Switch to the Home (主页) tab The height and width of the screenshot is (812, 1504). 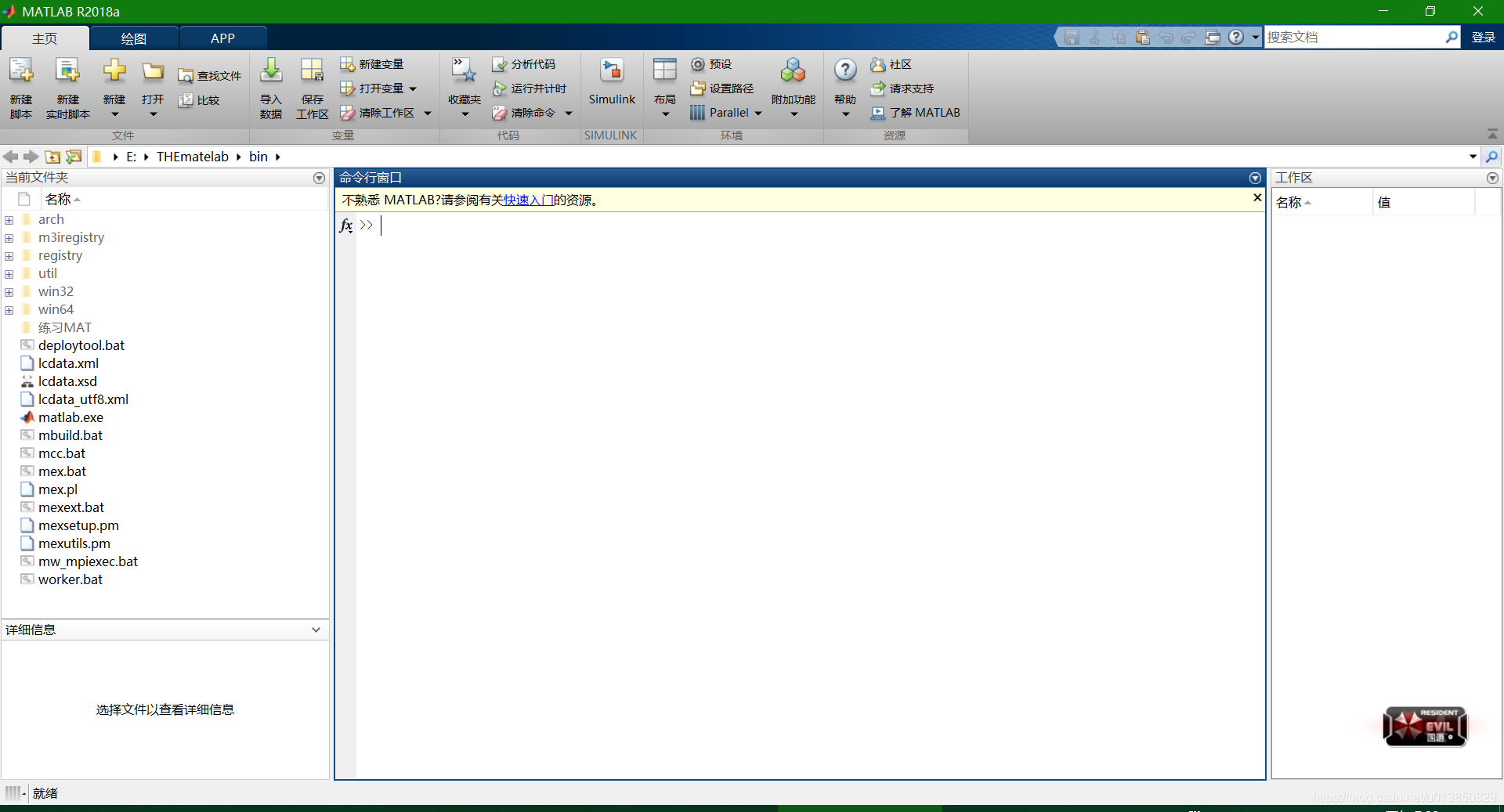(45, 38)
